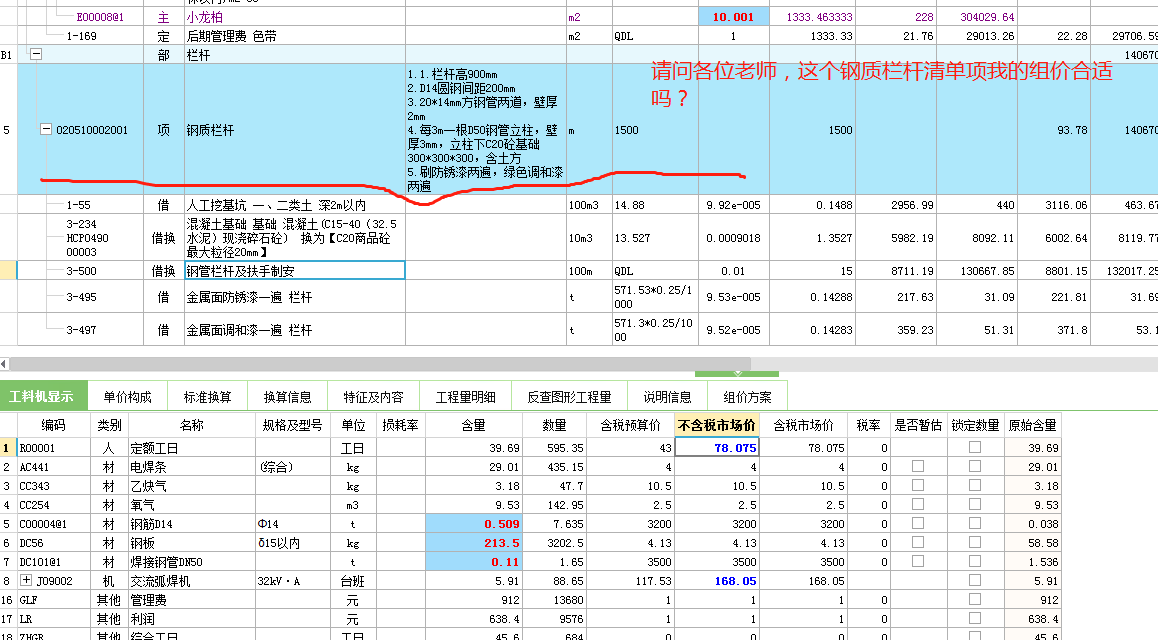Switch to the 单价构成 tab
Viewport: 1158px width, 640px height.
pyautogui.click(x=127, y=396)
